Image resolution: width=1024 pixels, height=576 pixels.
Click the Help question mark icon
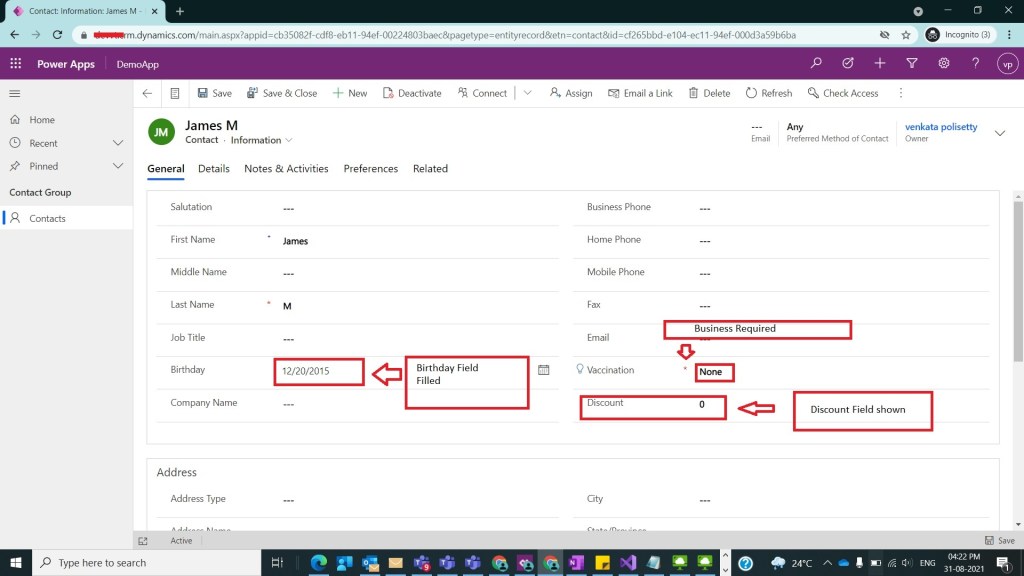975,63
